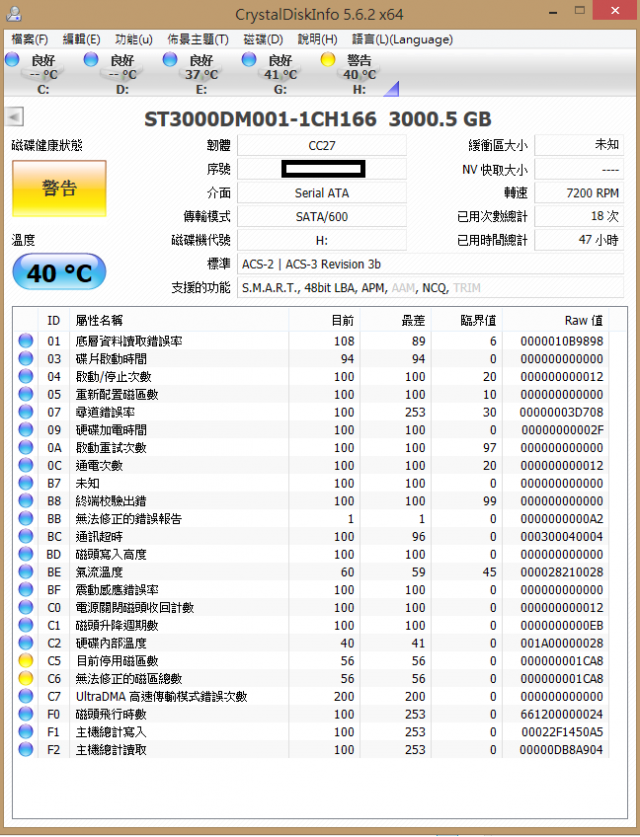Click the yellow 警告 health status button
640x837 pixels.
[59, 188]
